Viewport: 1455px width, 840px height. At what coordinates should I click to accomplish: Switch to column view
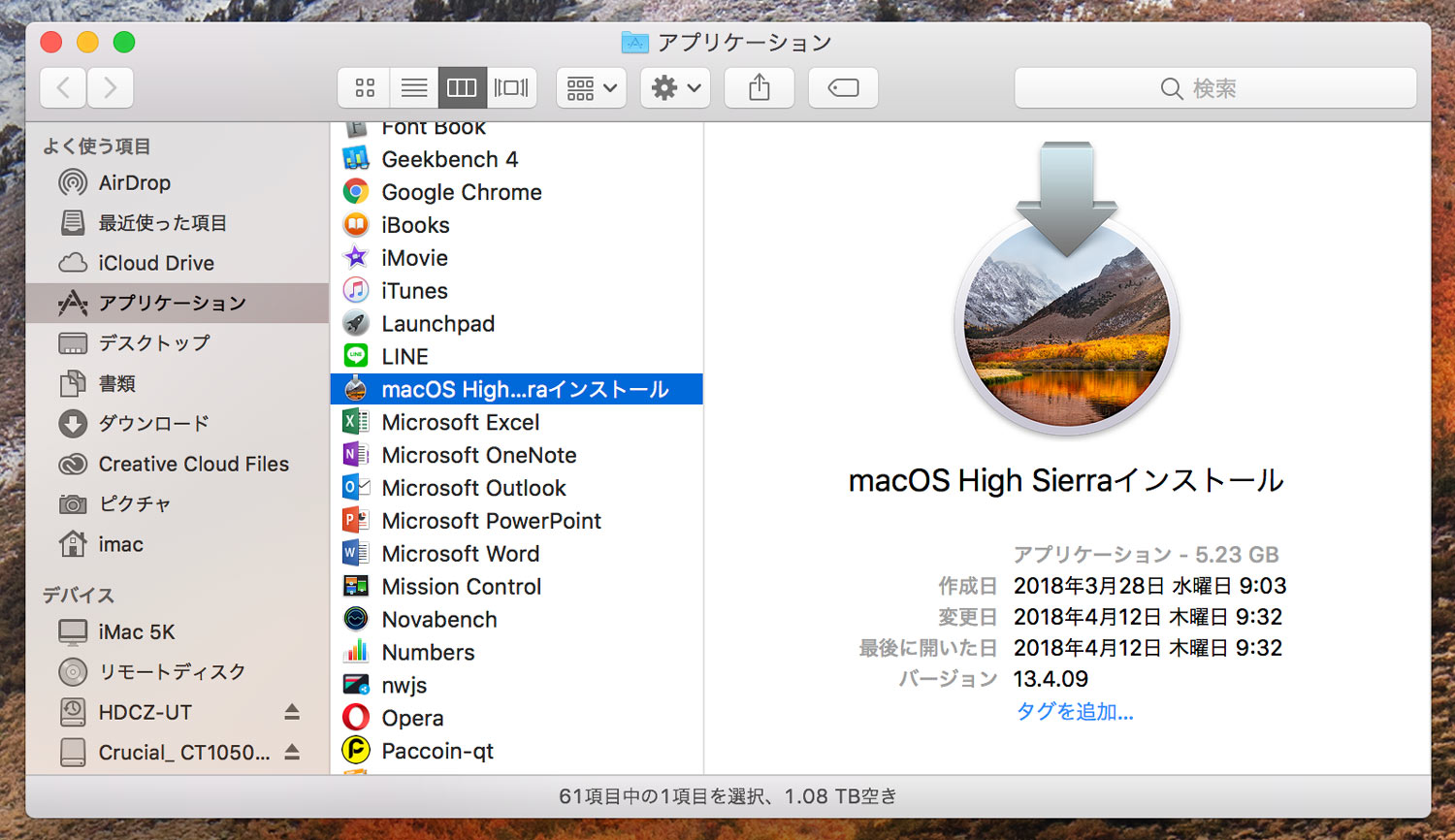click(x=462, y=88)
